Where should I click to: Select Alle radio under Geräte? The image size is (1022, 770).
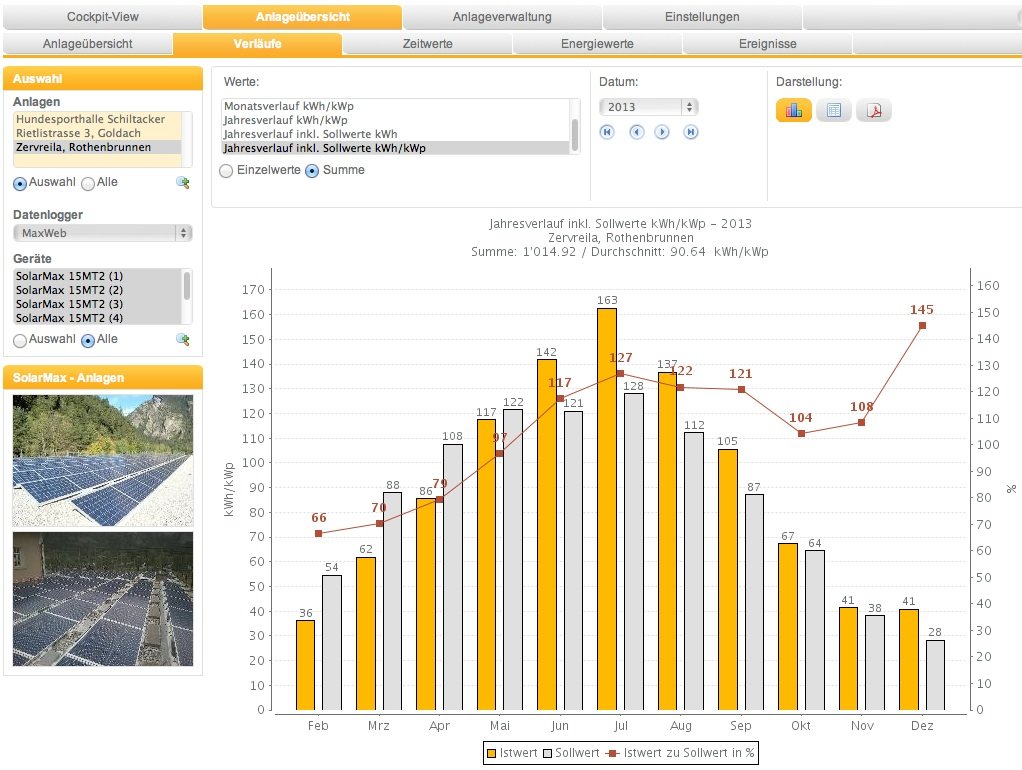point(88,340)
